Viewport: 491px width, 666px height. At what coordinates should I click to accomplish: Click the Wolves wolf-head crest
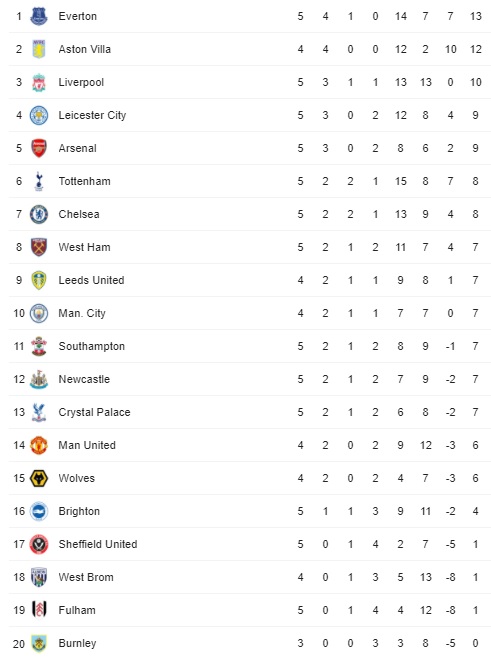coord(39,479)
